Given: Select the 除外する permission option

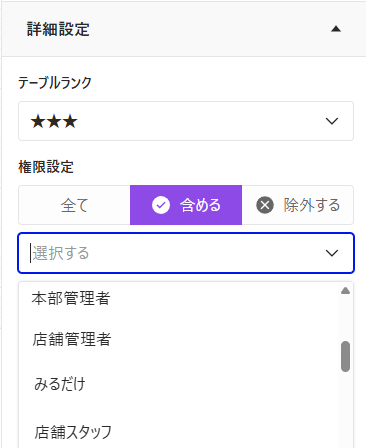Looking at the screenshot, I should [x=298, y=205].
